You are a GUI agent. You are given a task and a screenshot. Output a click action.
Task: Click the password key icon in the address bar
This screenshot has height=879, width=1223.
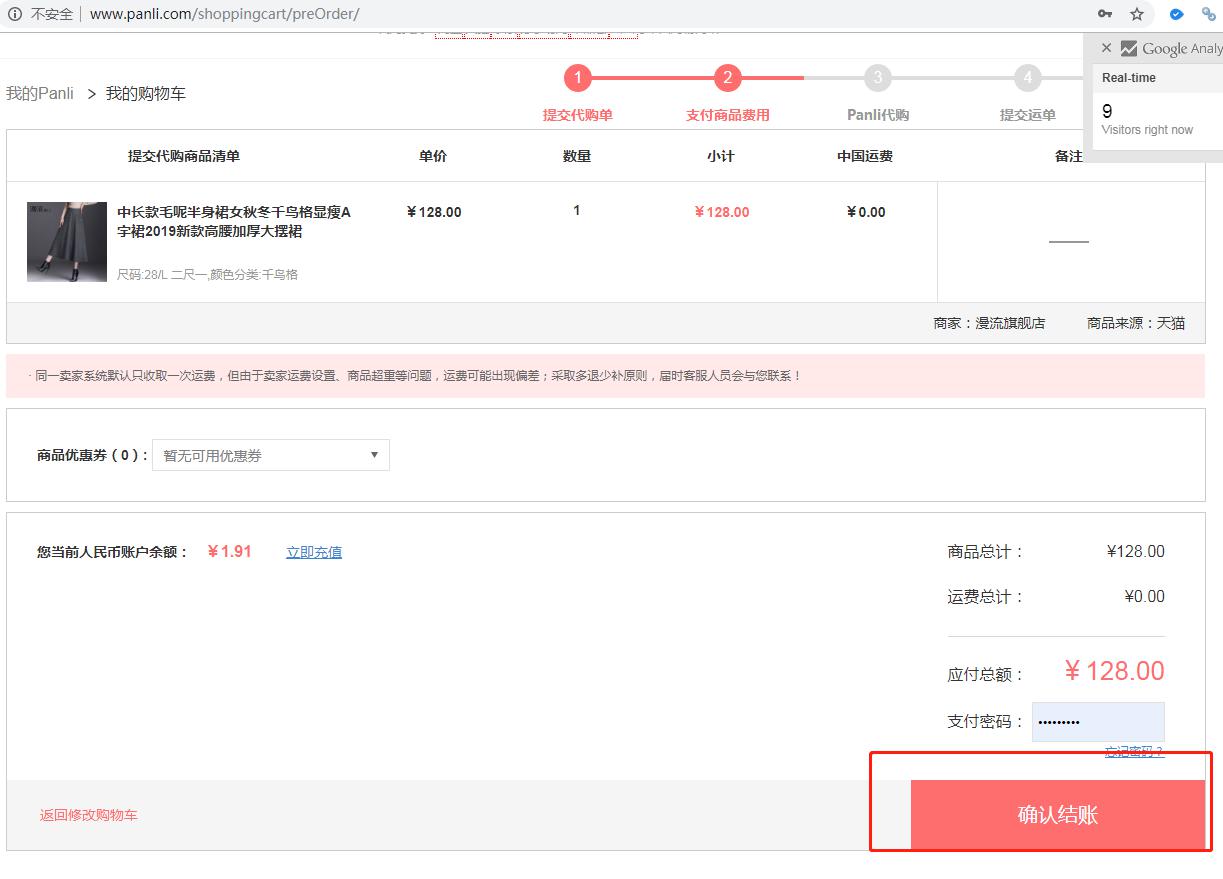pyautogui.click(x=1103, y=14)
